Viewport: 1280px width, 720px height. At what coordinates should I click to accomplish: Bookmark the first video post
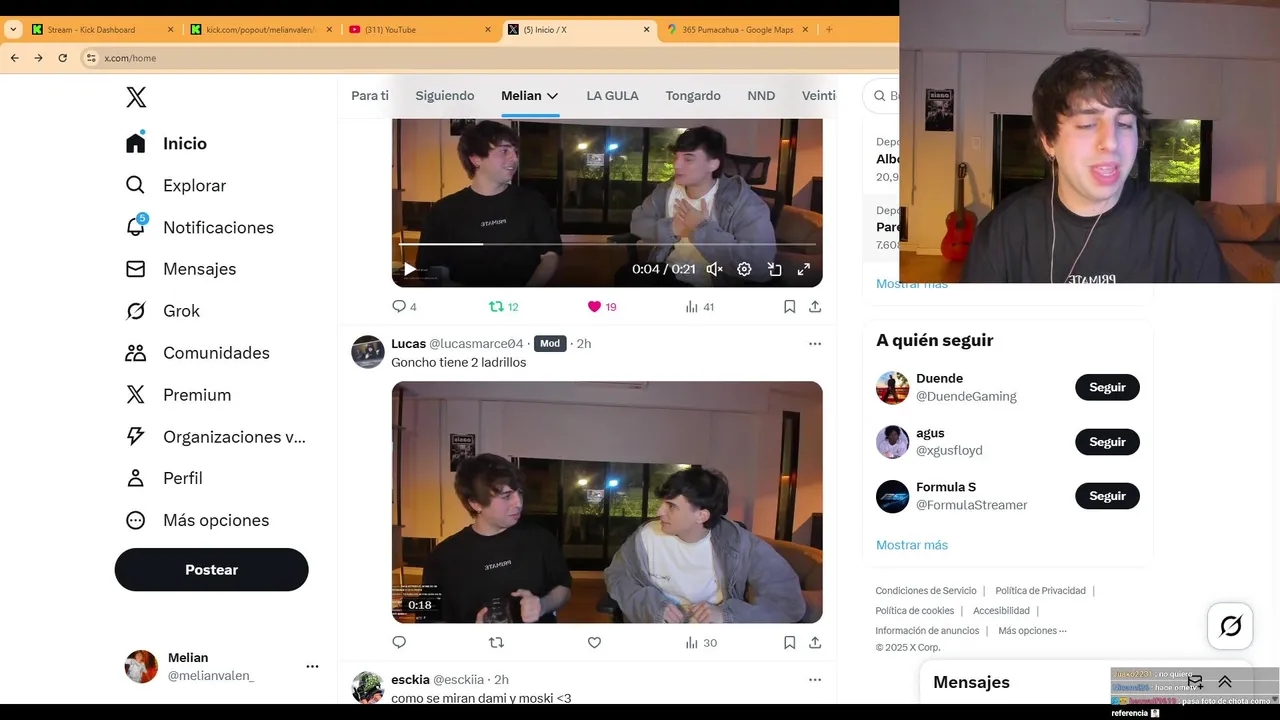(789, 307)
